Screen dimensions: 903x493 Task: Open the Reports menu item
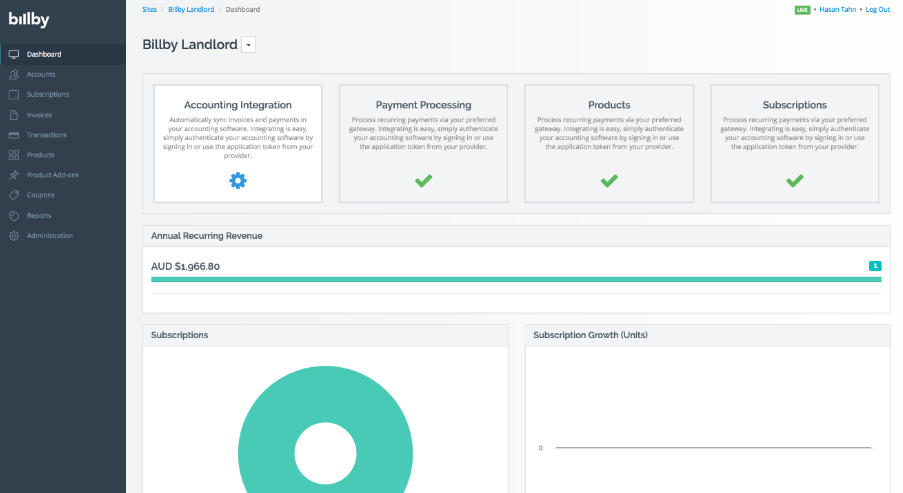(x=39, y=216)
